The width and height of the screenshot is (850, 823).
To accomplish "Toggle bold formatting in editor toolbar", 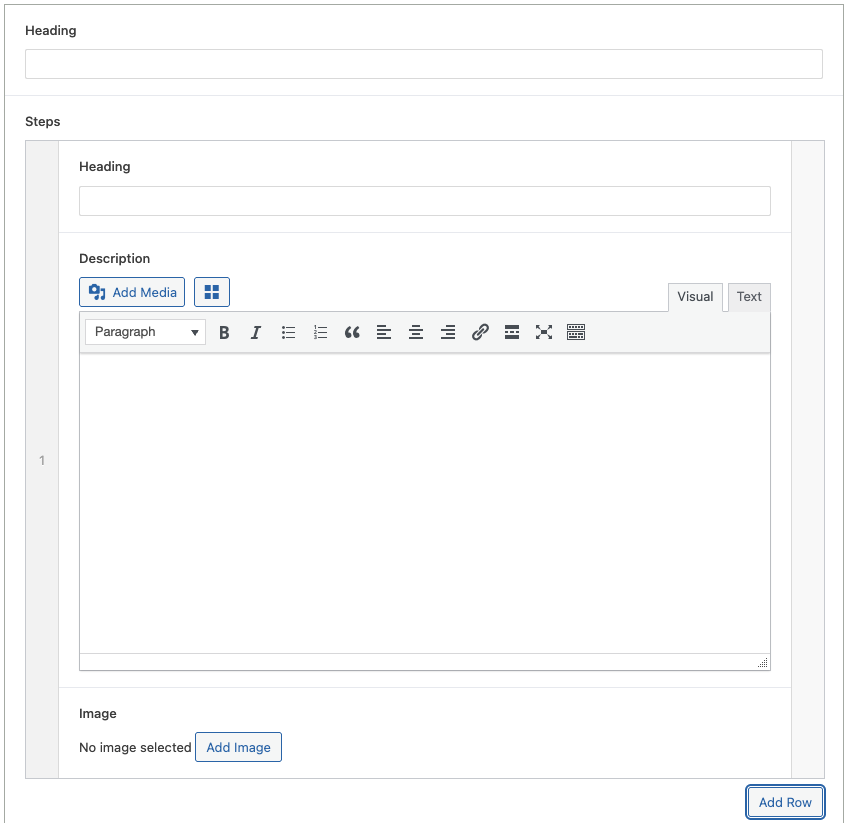I will tap(224, 332).
